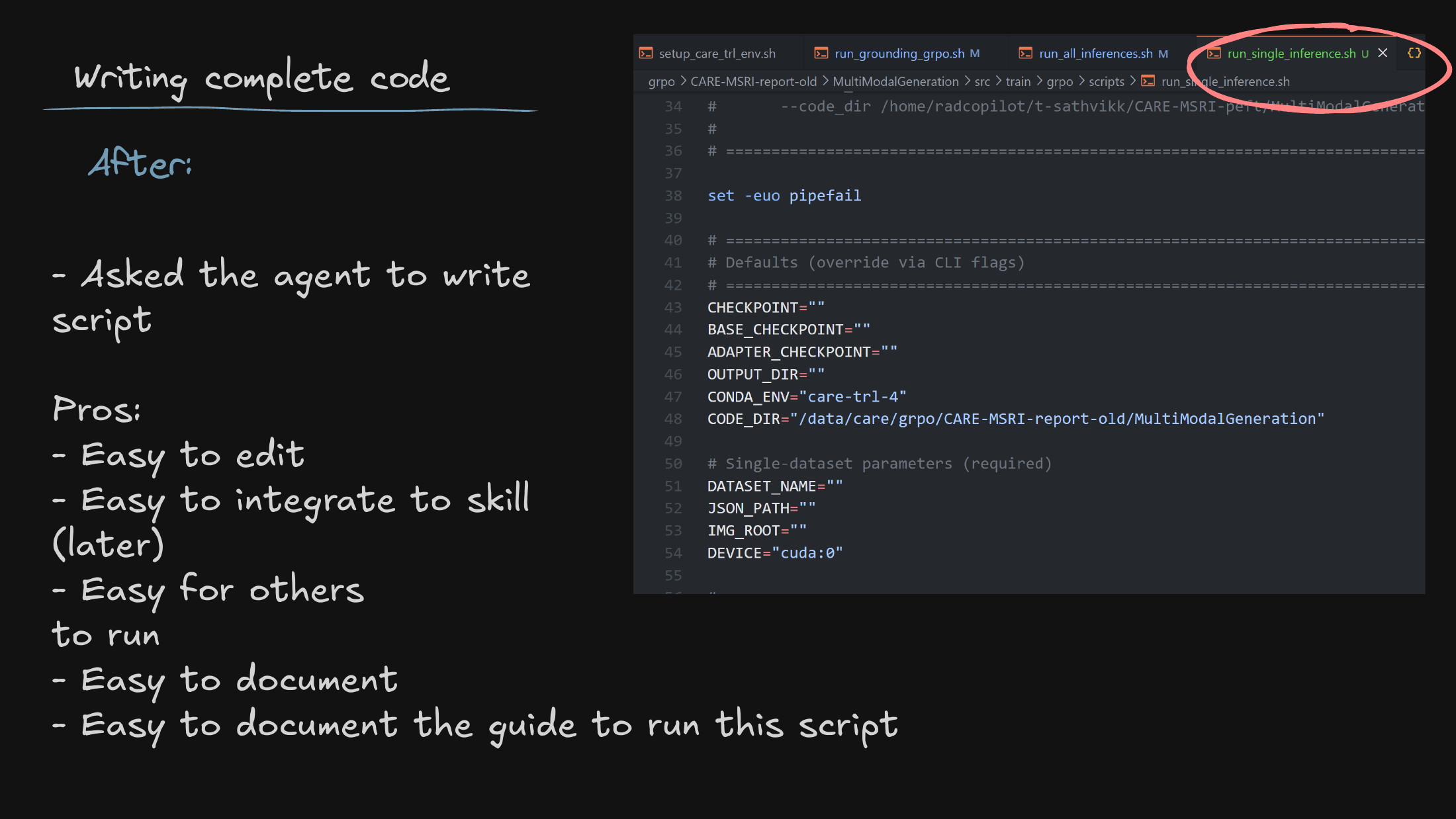
Task: Click 'Easy to document the guide' bullet
Action: point(475,726)
